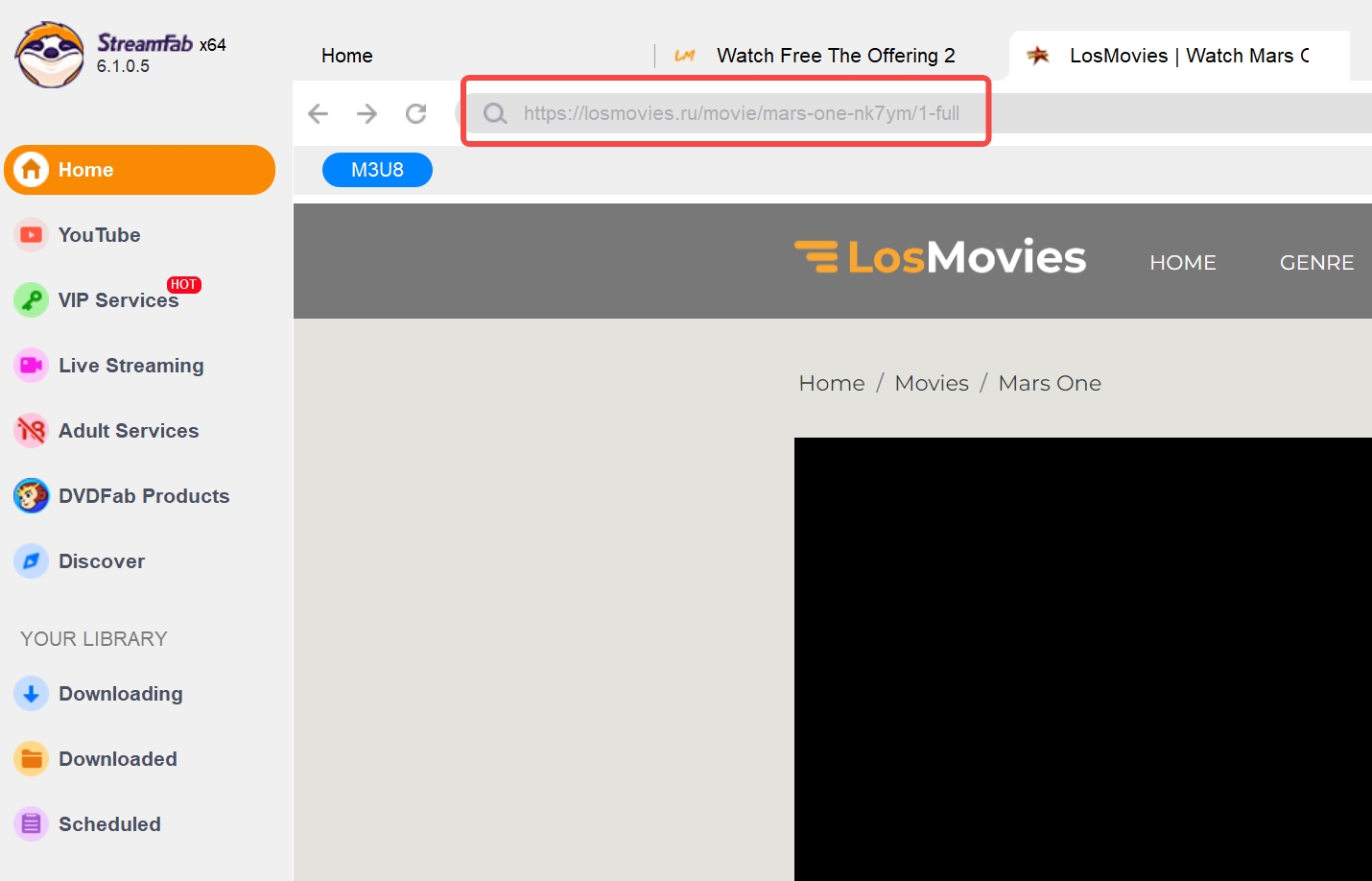Click the Home breadcrumb link

click(832, 383)
